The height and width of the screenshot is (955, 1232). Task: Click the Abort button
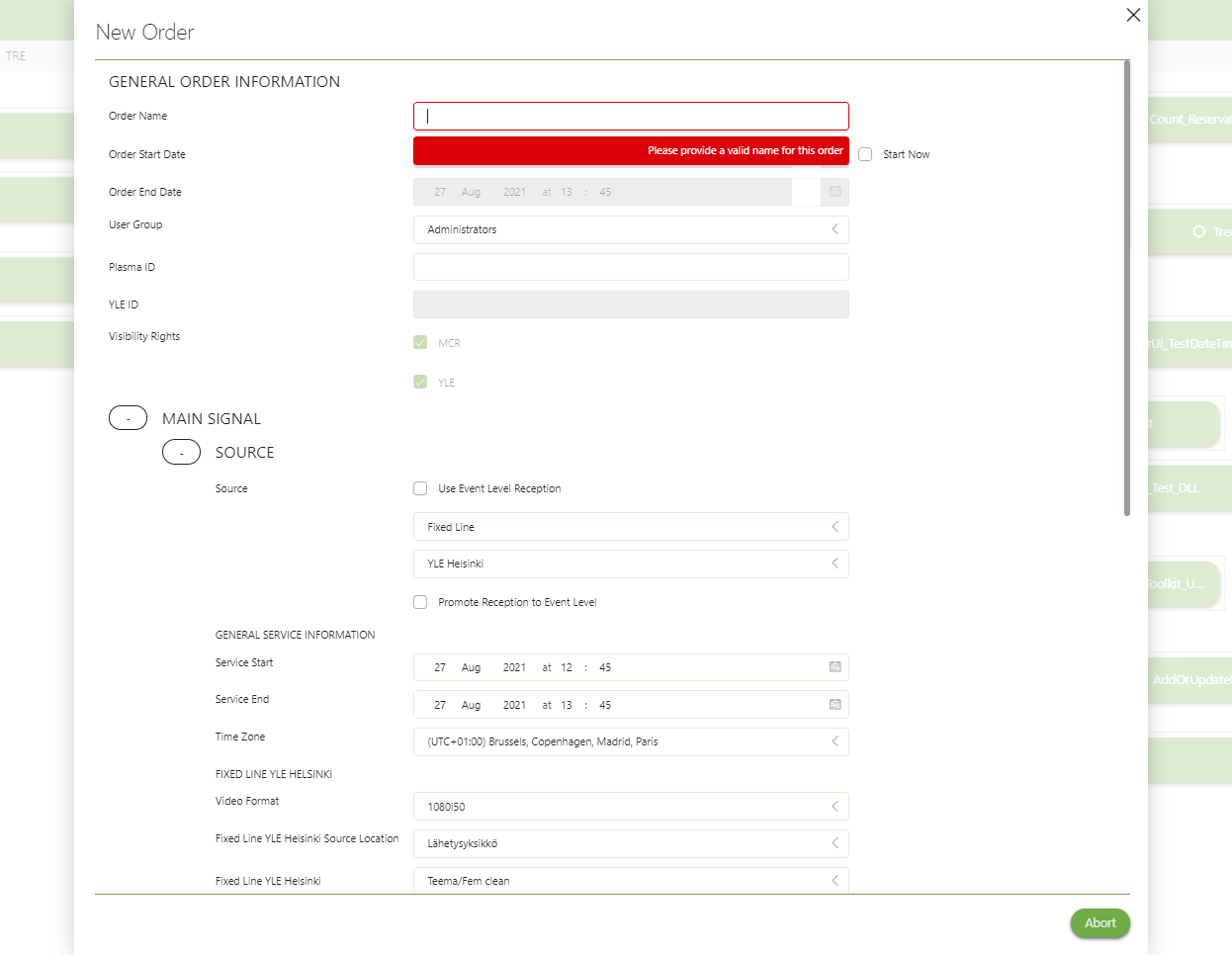pyautogui.click(x=1100, y=922)
